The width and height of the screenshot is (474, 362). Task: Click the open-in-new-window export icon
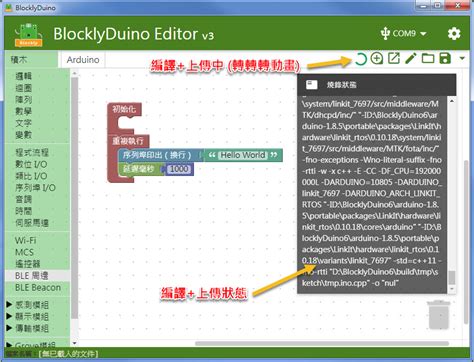click(394, 59)
